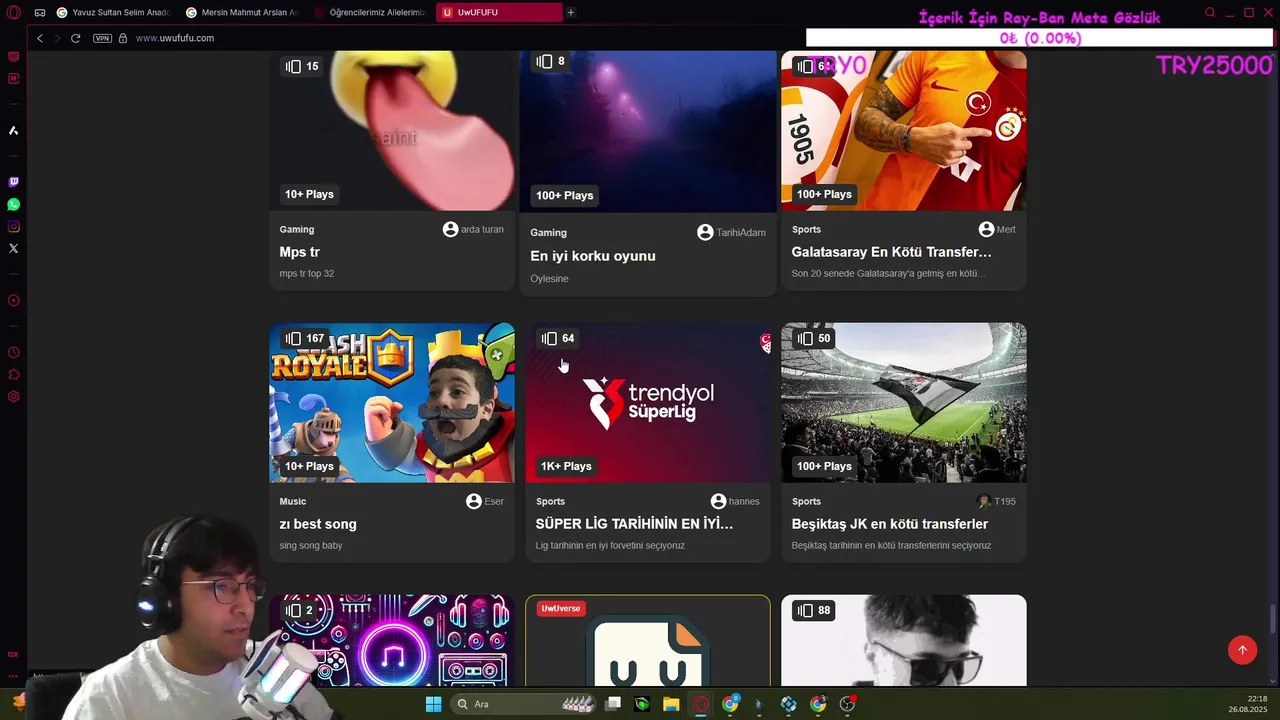The image size is (1280, 720).
Task: Open "En iyi korku oyunu" title link
Action: (593, 256)
